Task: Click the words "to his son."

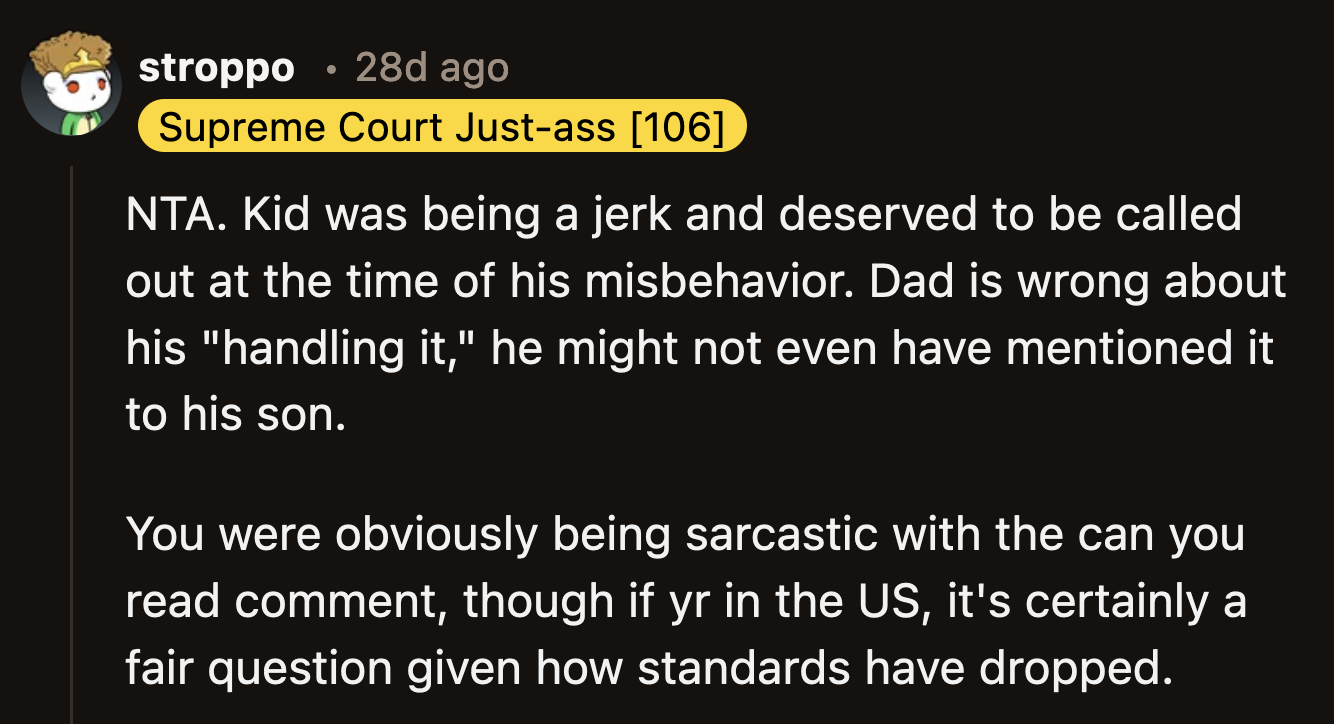Action: [236, 414]
